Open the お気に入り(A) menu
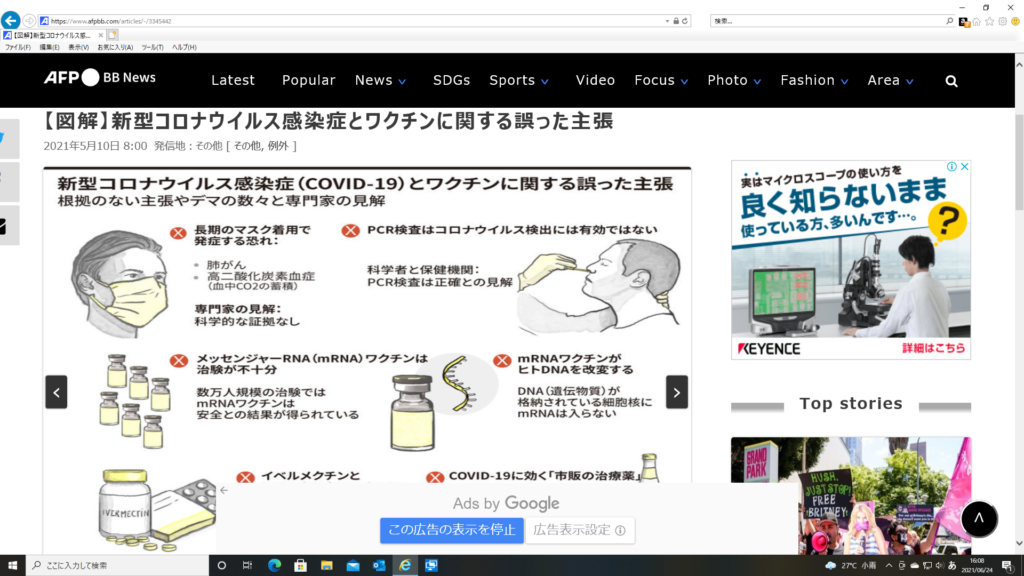The width and height of the screenshot is (1024, 576). [x=115, y=47]
